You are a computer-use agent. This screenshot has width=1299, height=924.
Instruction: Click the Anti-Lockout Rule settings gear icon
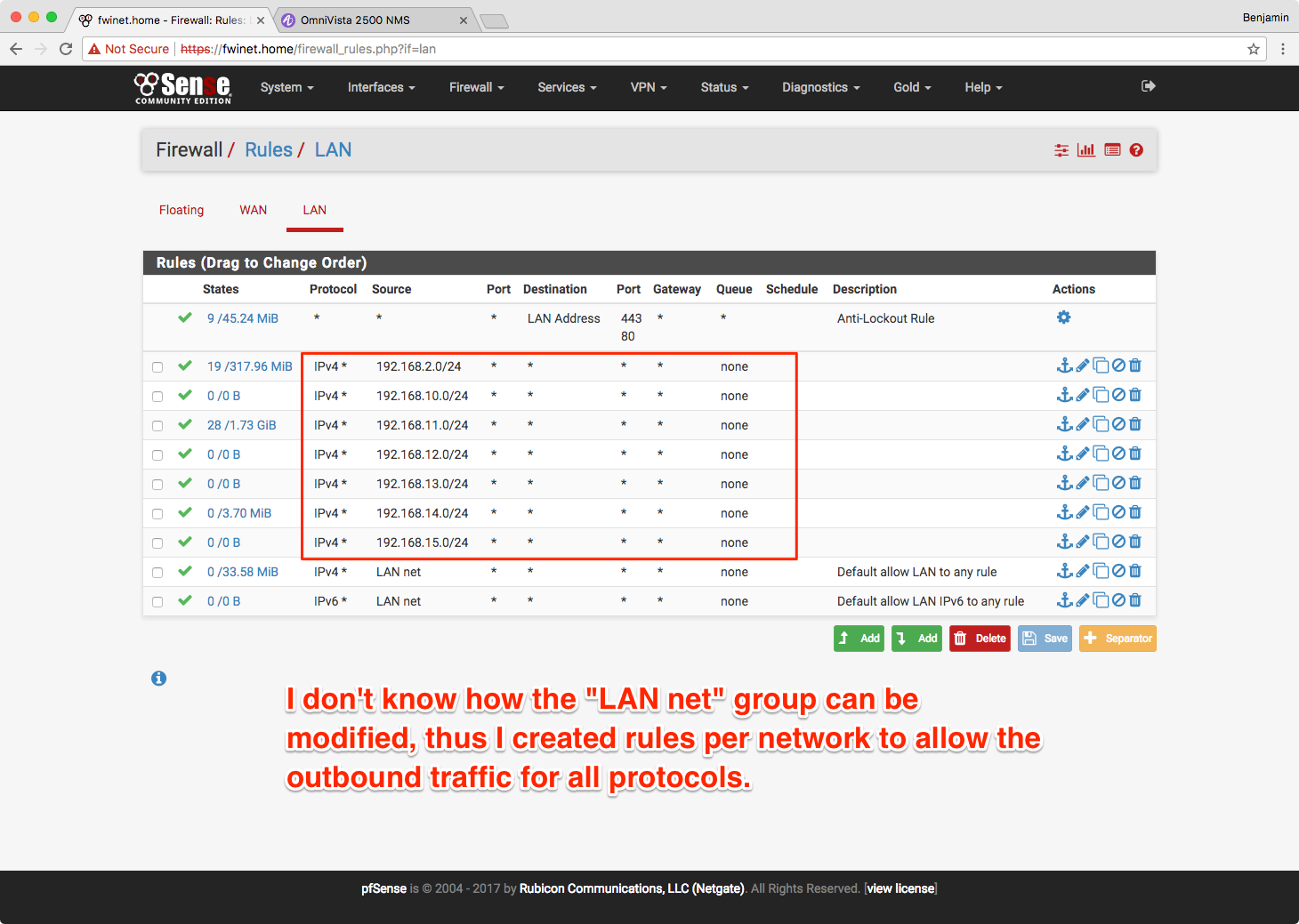point(1063,317)
